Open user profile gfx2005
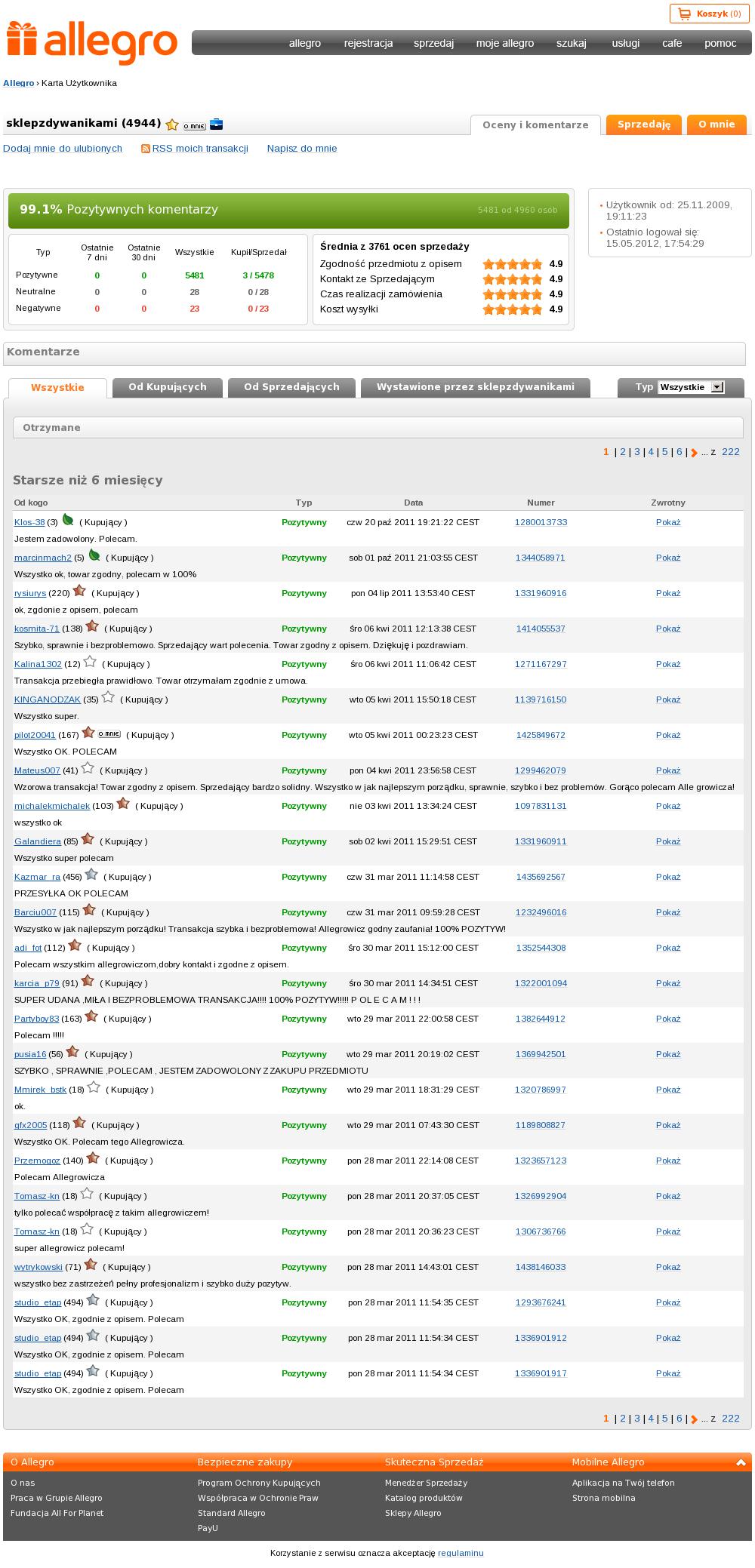Image resolution: width=755 pixels, height=1568 pixels. 30,1125
